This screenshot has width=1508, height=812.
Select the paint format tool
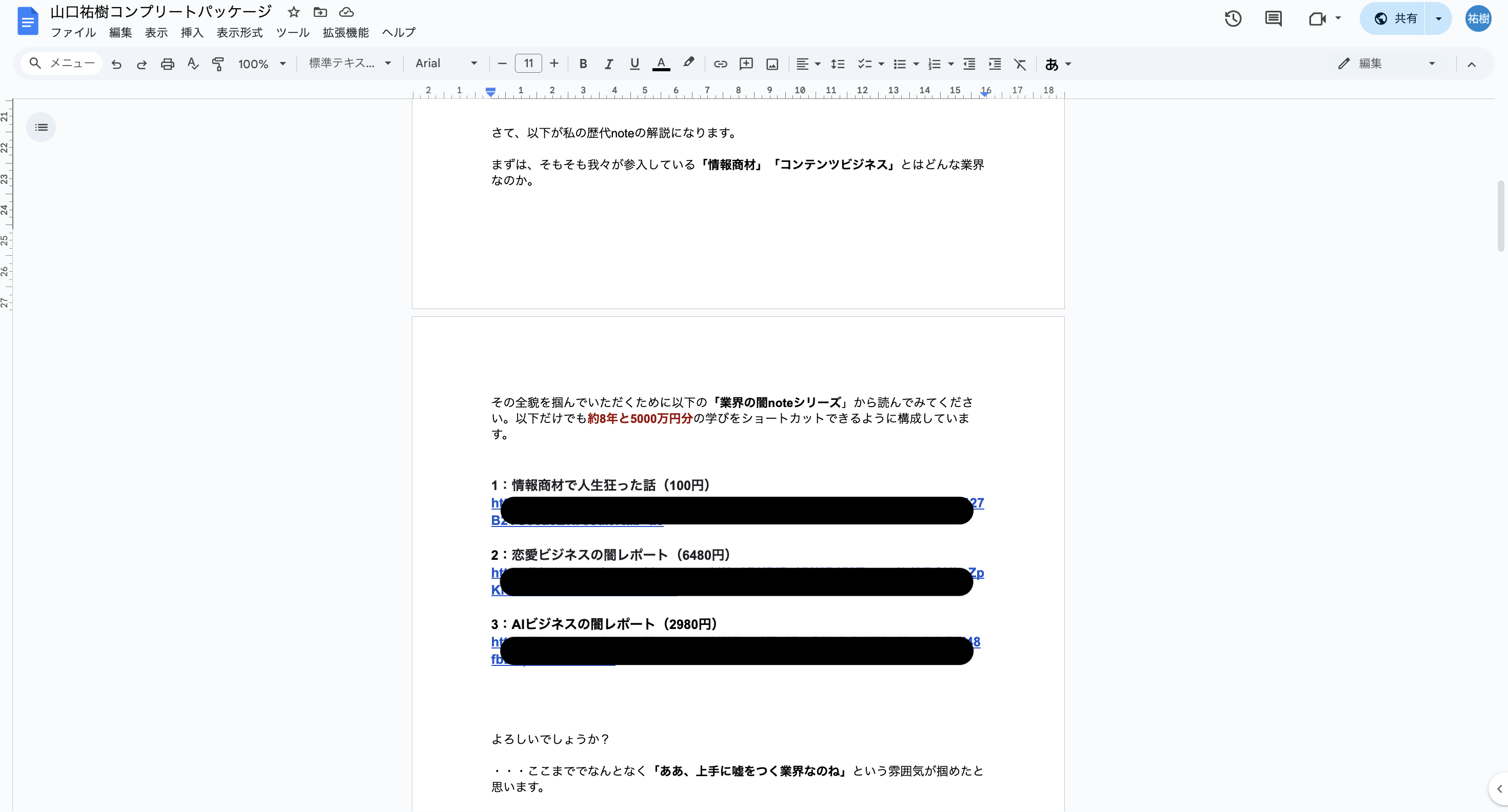point(218,64)
